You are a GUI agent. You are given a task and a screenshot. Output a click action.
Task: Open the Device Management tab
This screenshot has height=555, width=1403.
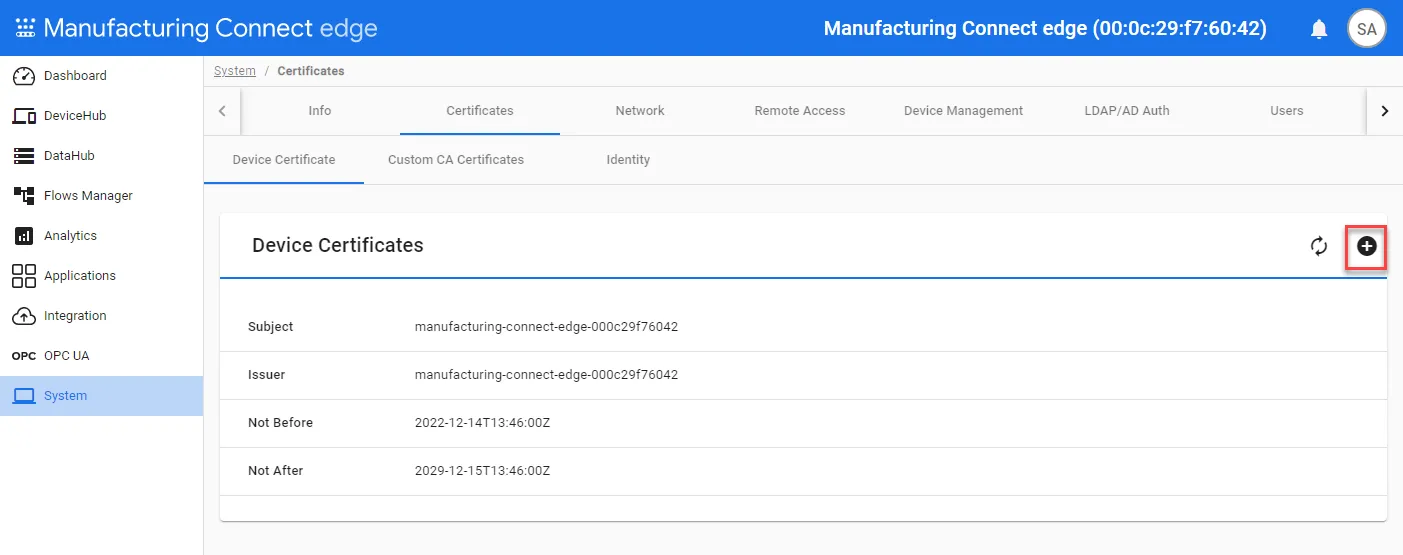coord(963,111)
